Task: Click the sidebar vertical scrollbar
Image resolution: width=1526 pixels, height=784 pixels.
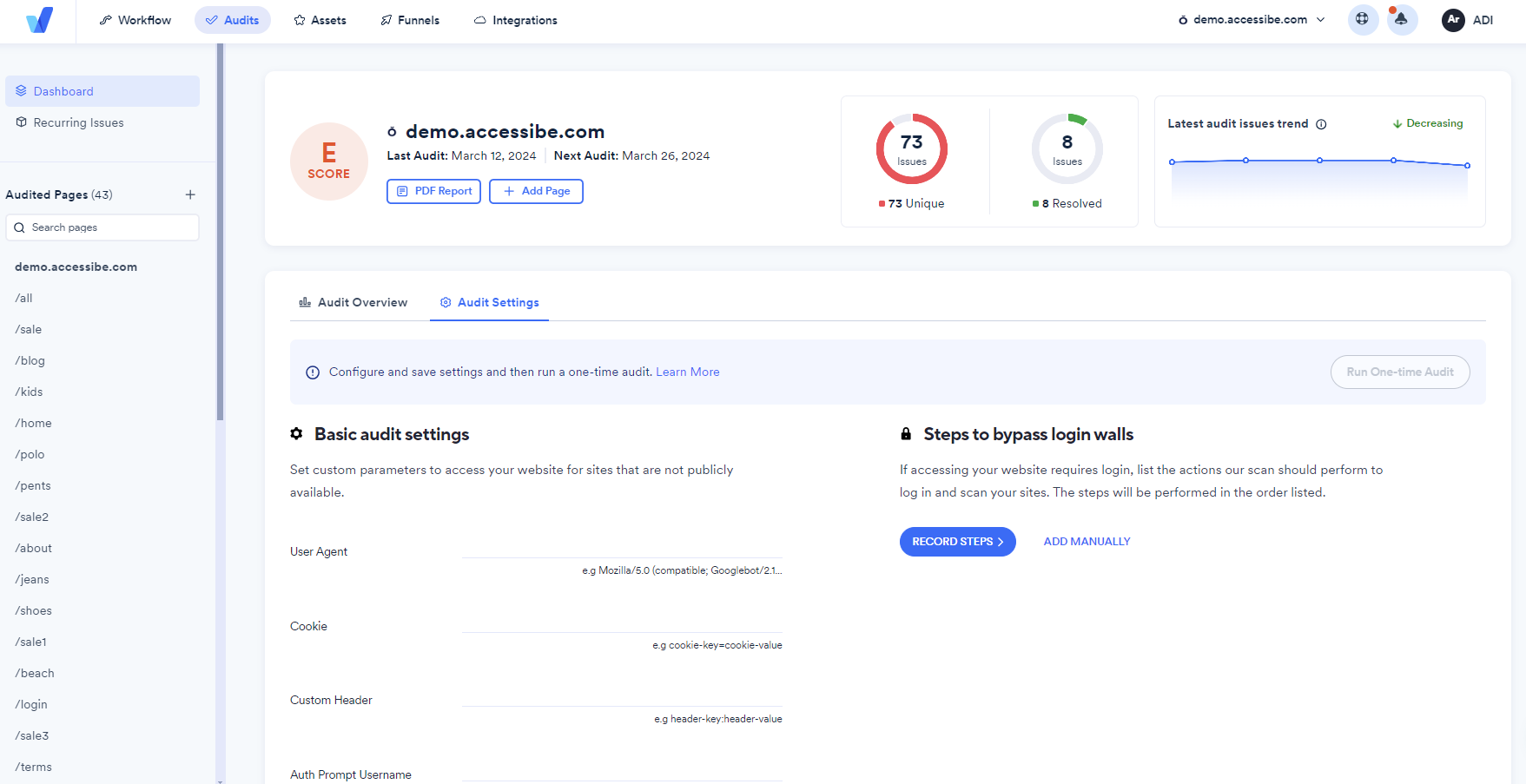Action: [x=221, y=233]
